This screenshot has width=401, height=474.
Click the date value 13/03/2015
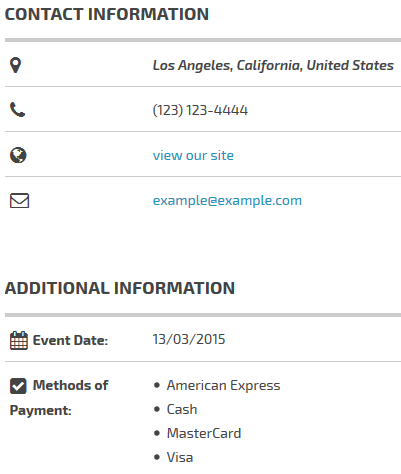pos(189,339)
